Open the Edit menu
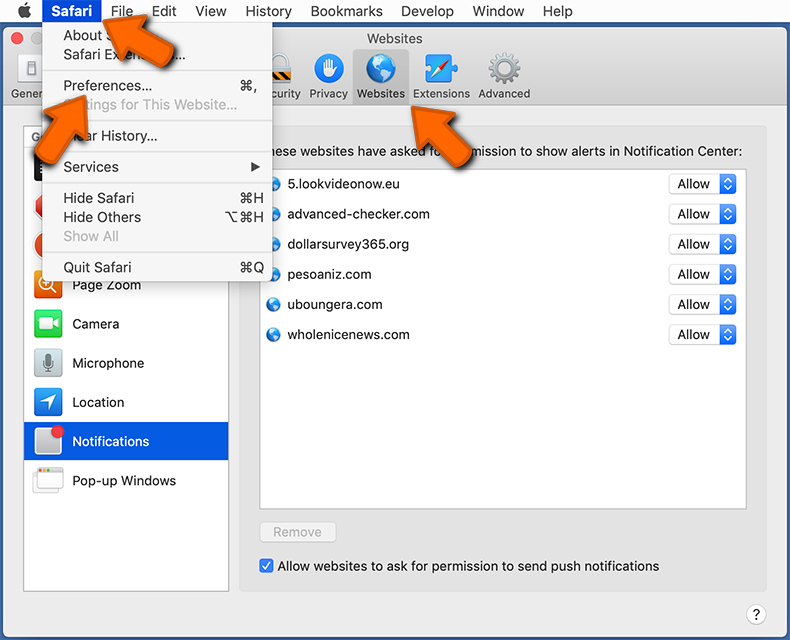This screenshot has width=790, height=640. pos(164,11)
